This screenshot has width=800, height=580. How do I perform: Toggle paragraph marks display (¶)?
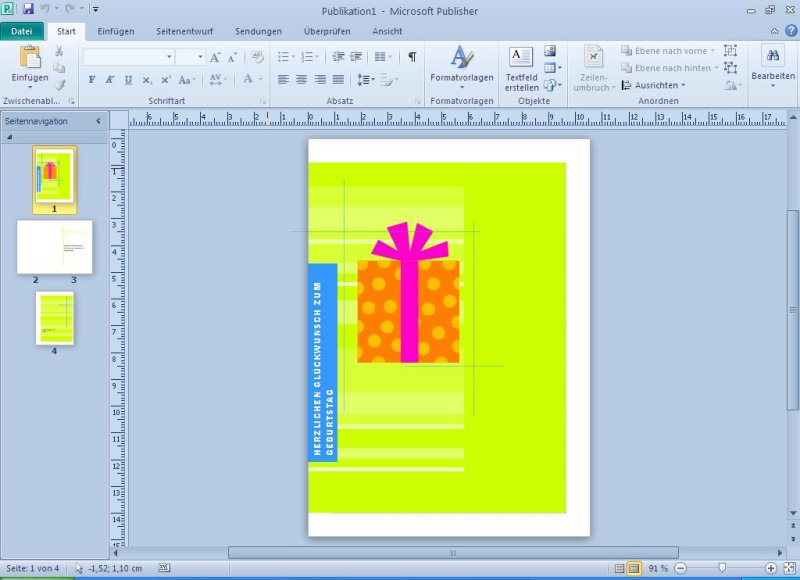point(412,57)
